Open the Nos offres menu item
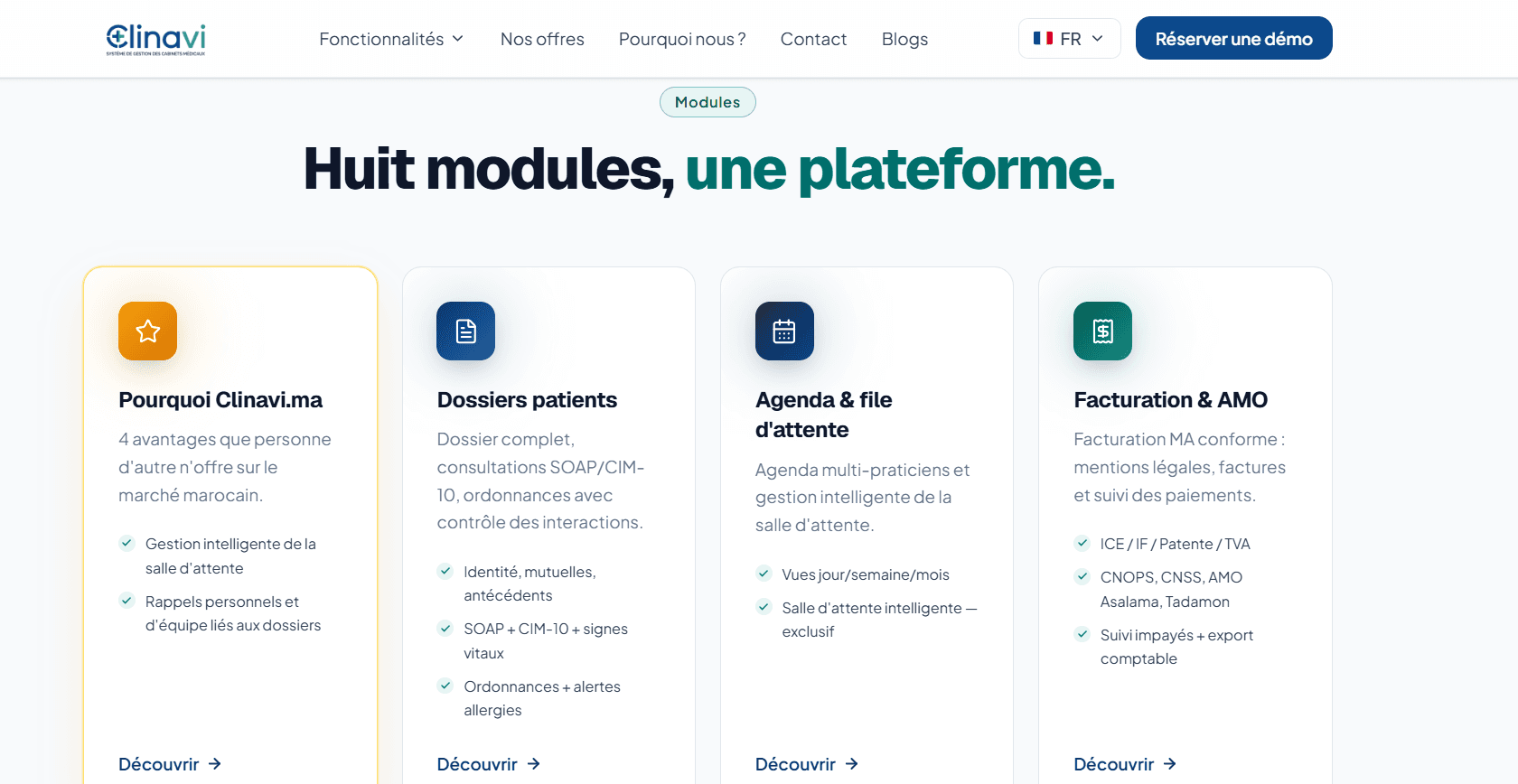The width and height of the screenshot is (1518, 784). 542,39
